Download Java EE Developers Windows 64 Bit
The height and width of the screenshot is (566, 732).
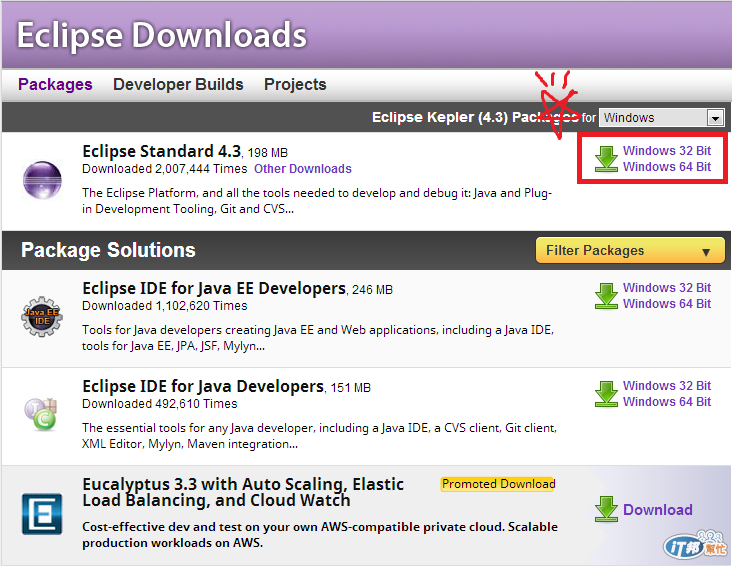click(667, 304)
